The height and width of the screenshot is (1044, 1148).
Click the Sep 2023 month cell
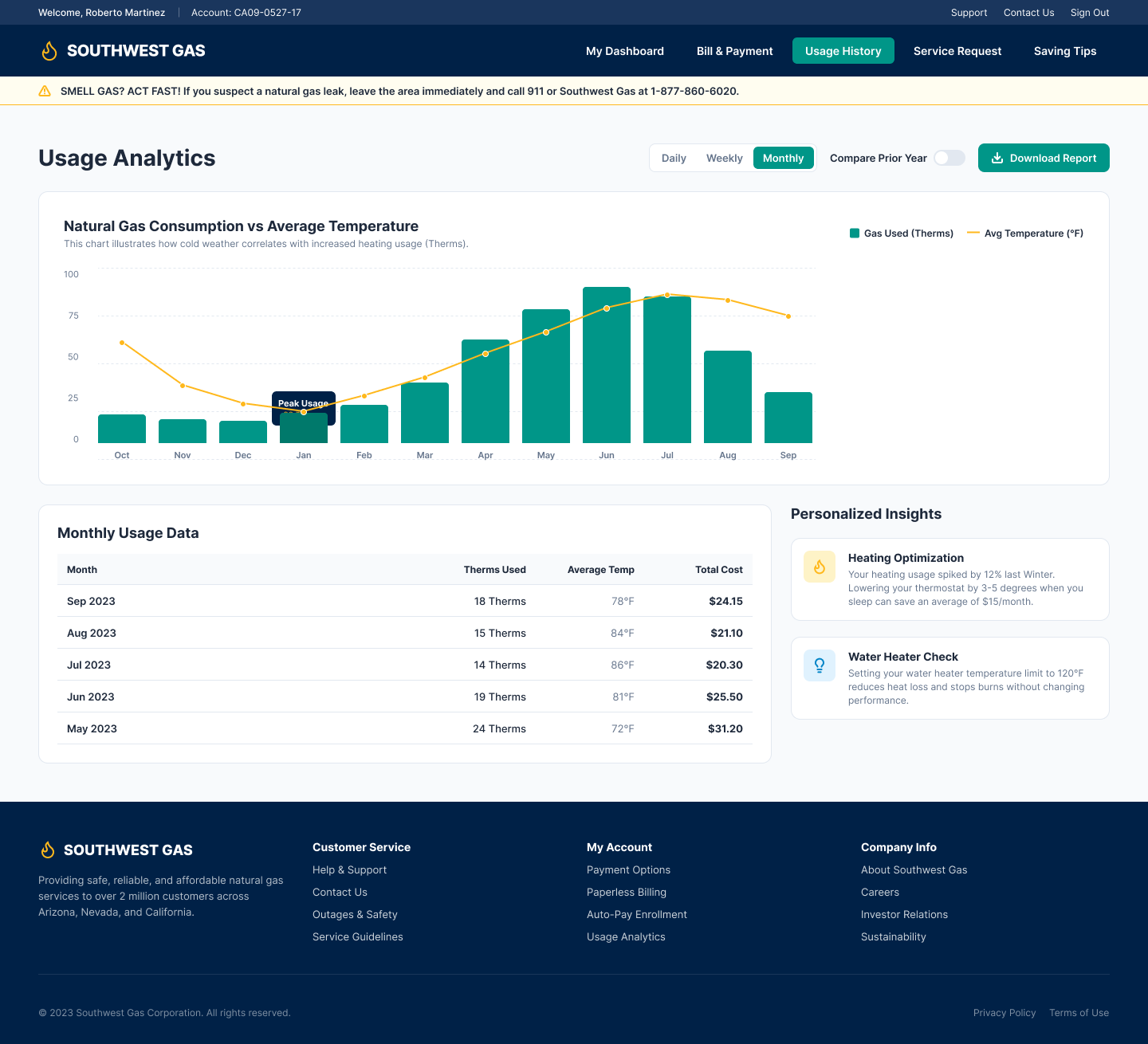91,601
